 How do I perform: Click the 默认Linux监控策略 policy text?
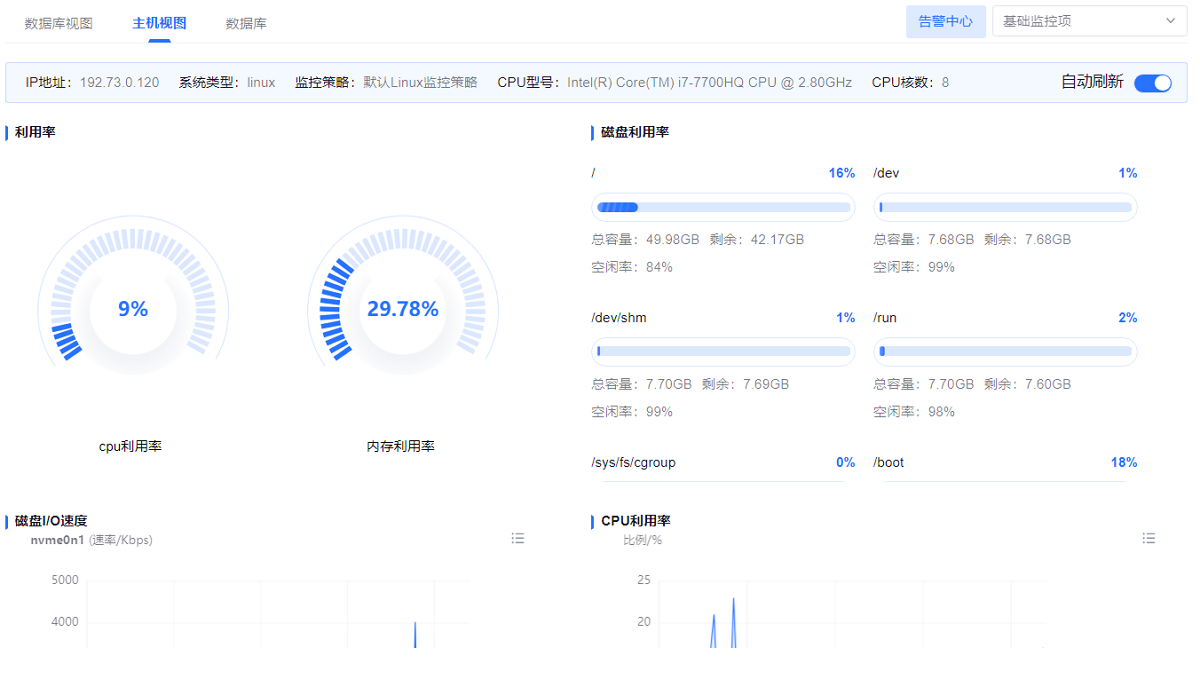point(420,83)
